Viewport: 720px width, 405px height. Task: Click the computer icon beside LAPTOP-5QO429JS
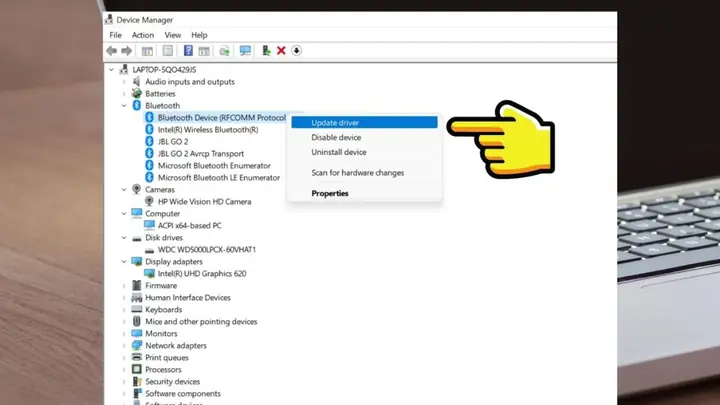coord(124,69)
